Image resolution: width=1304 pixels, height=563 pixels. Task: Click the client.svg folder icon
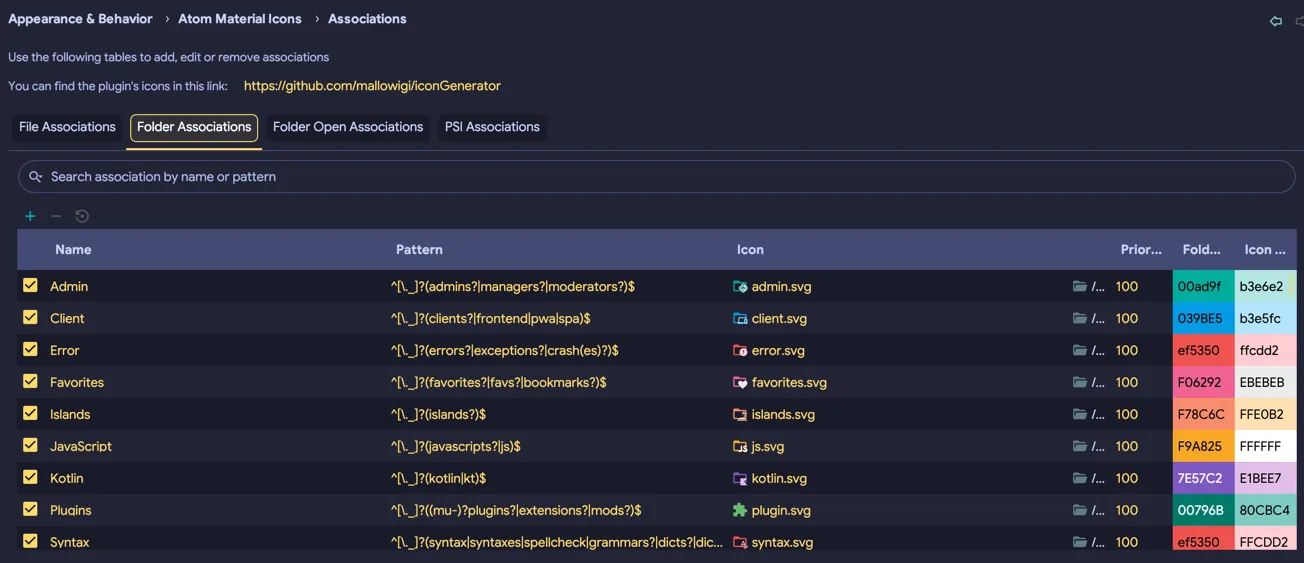click(x=740, y=318)
